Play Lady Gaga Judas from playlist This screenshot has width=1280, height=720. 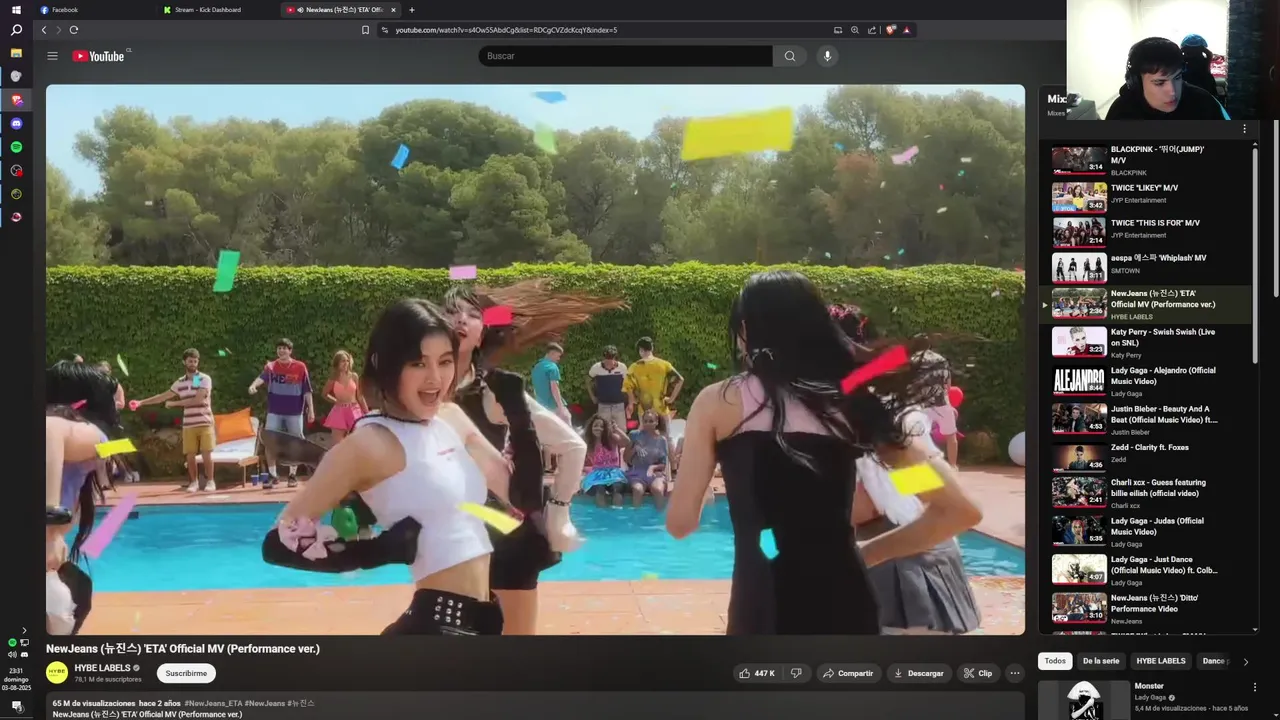click(1148, 532)
